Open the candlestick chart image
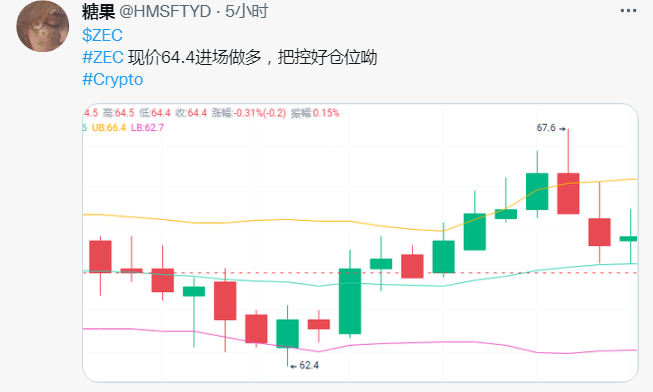Image resolution: width=653 pixels, height=392 pixels. [360, 243]
